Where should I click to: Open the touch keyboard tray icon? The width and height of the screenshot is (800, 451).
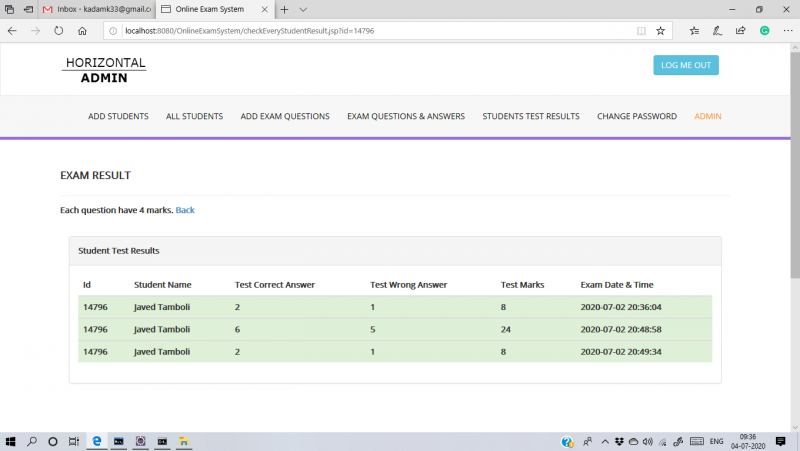pyautogui.click(x=697, y=442)
